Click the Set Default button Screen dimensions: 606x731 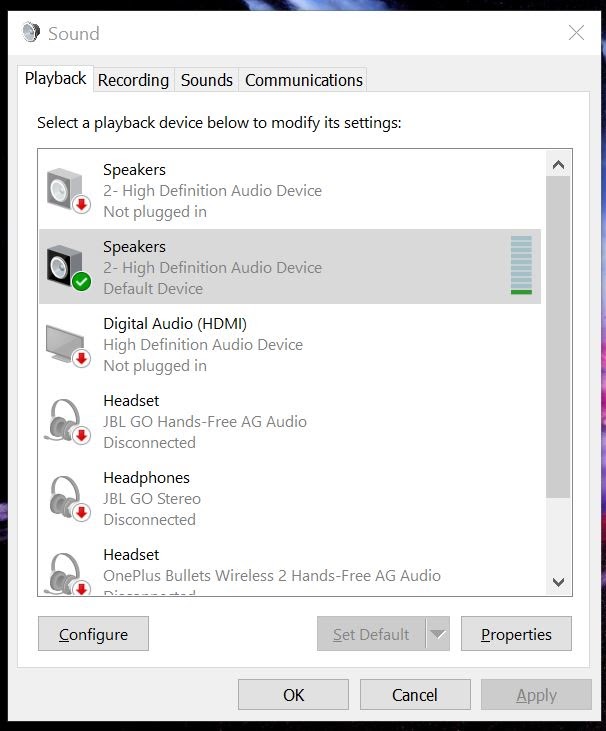point(371,634)
